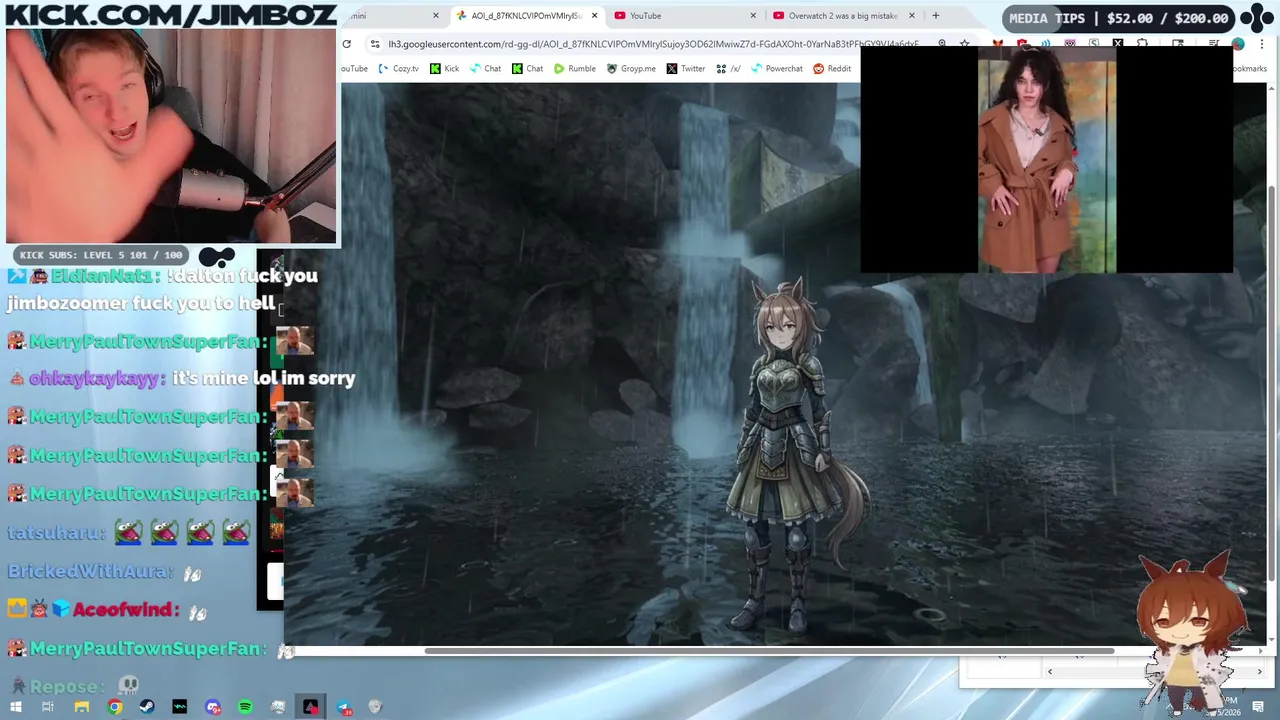
Task: Click the username 'tatsuharu' in chat
Action: (x=56, y=533)
